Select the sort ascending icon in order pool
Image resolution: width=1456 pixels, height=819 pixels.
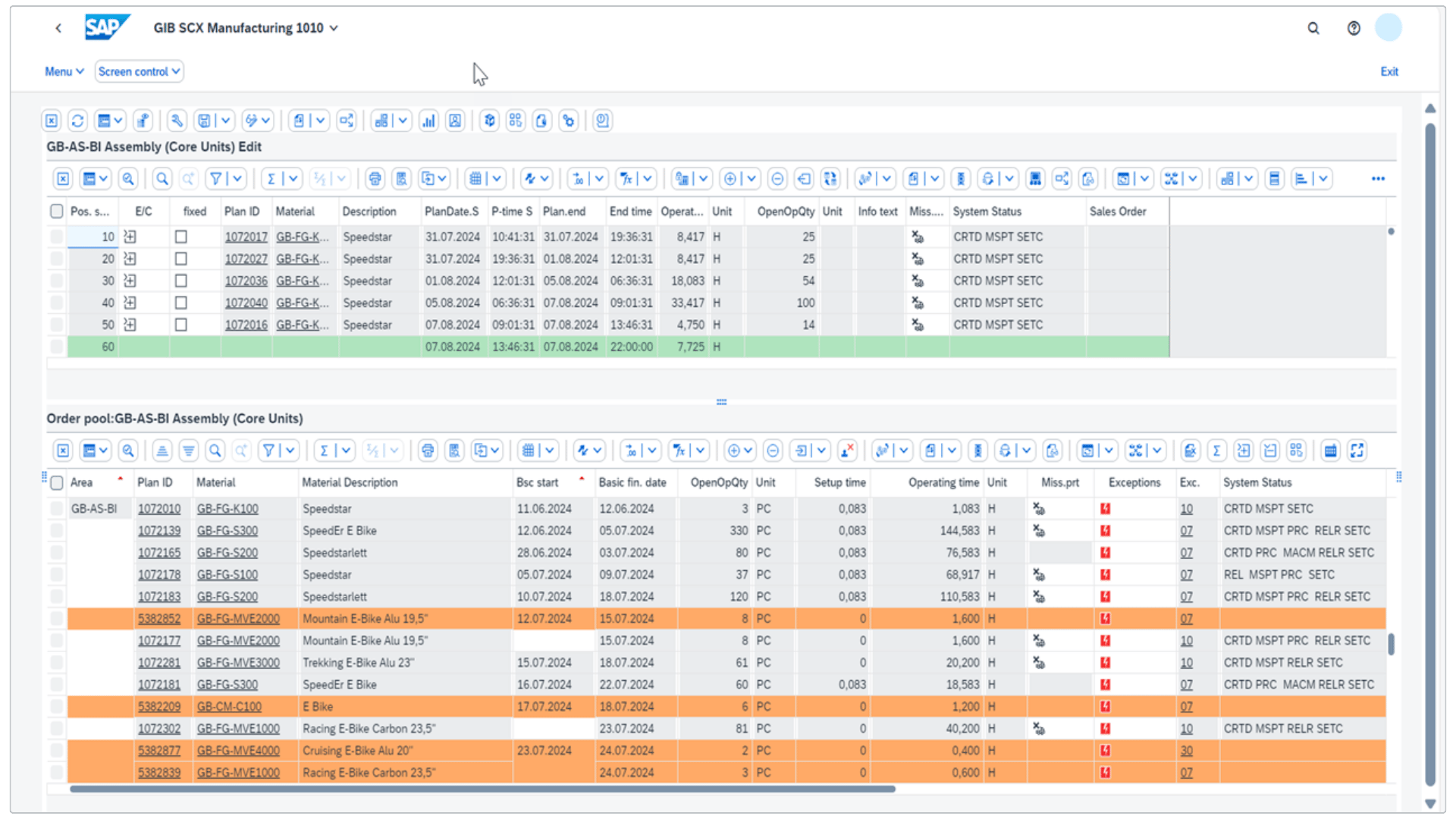click(162, 450)
